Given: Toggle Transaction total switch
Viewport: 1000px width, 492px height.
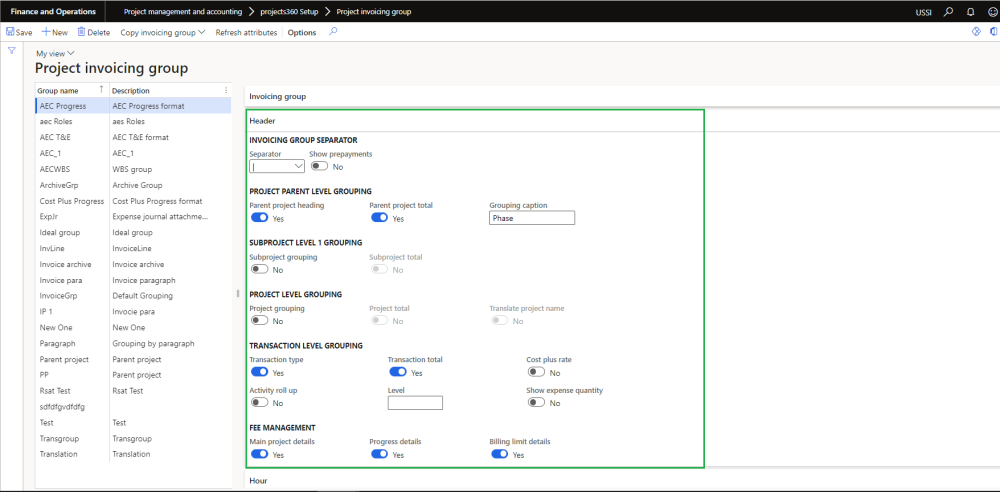Looking at the screenshot, I should (398, 372).
